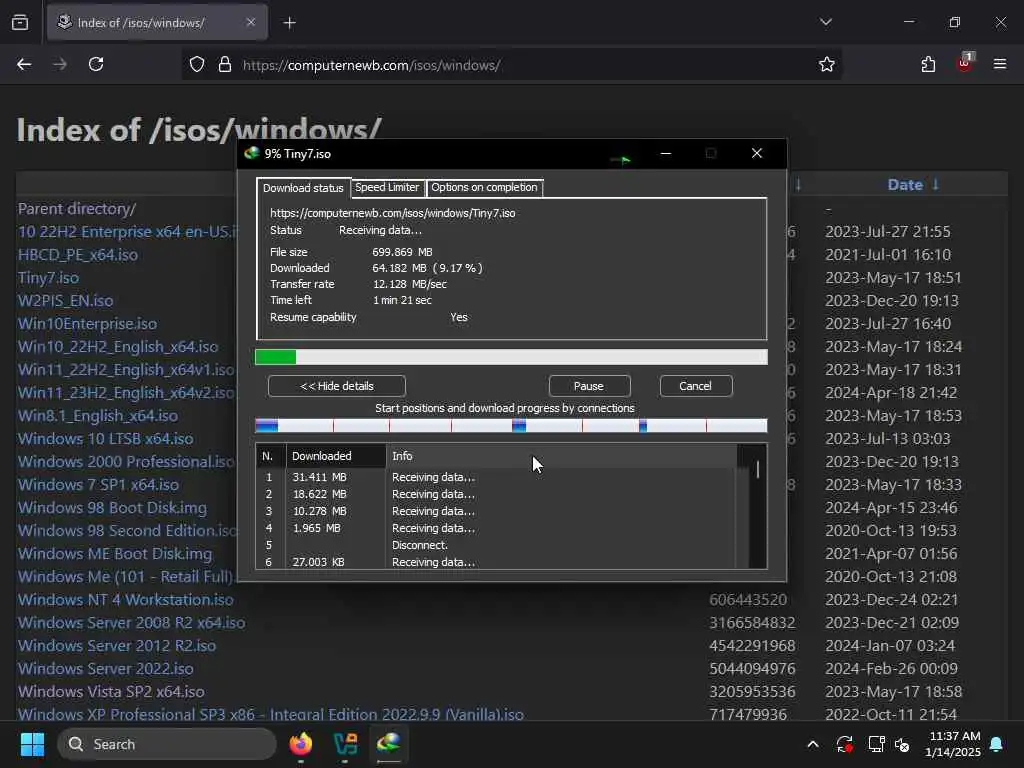Click the green overall download progress bar
Image resolution: width=1024 pixels, height=768 pixels.
511,357
